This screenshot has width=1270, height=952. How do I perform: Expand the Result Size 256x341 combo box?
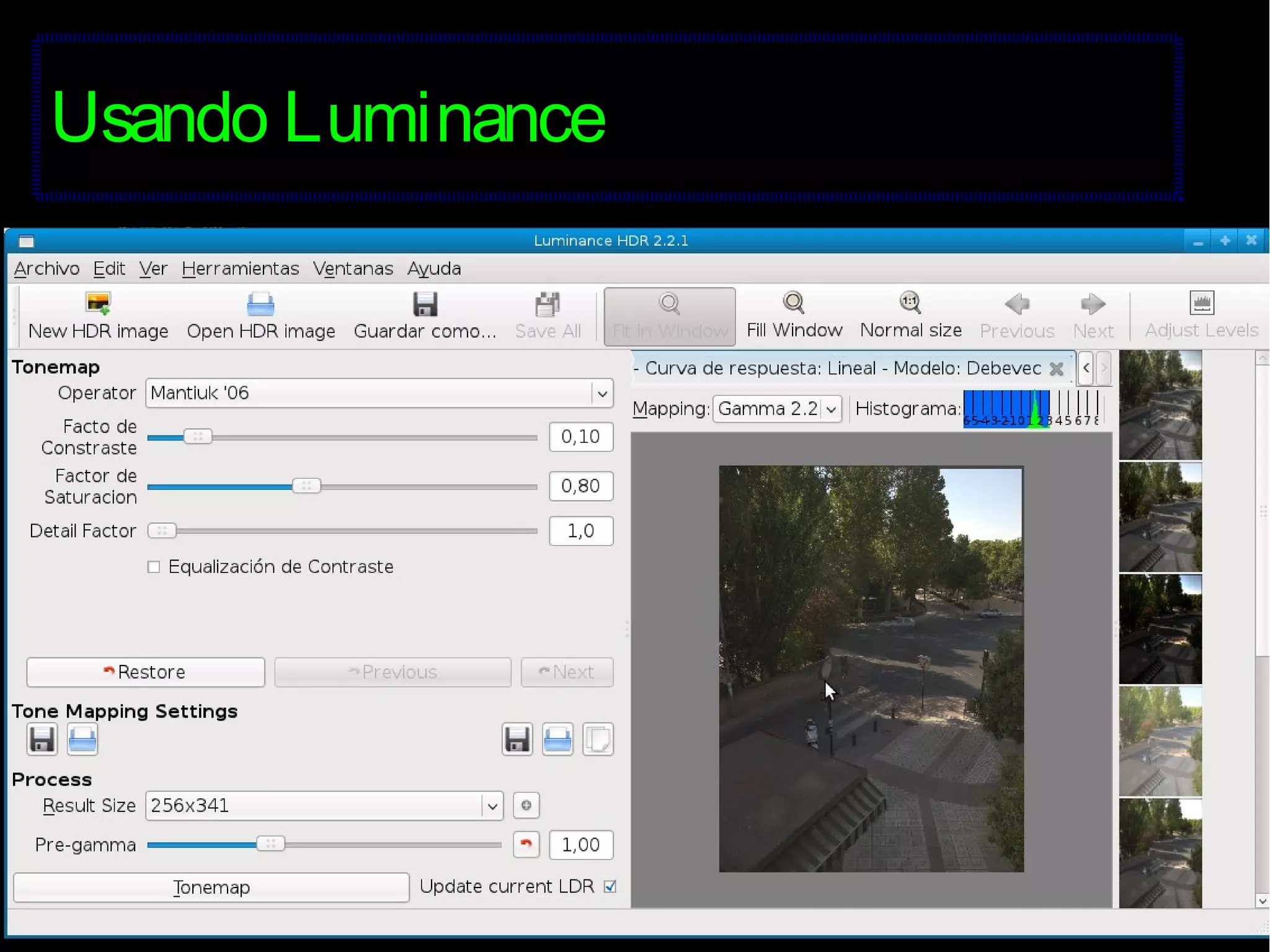(x=492, y=806)
